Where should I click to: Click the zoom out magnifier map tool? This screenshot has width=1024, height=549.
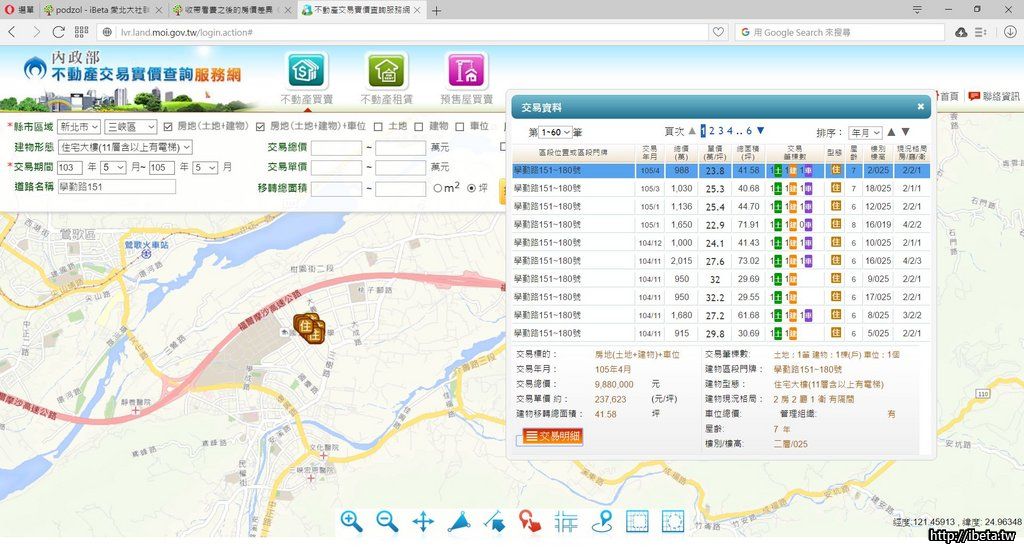tap(387, 520)
